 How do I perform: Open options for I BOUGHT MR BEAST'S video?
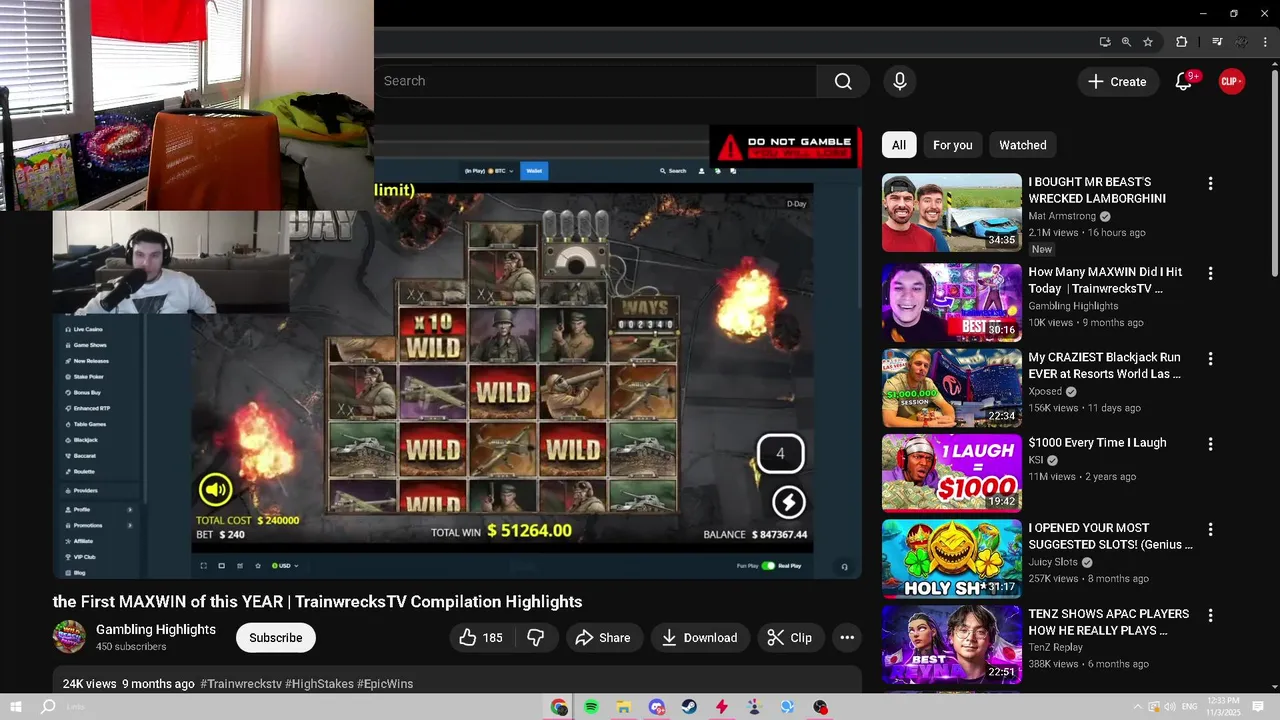point(1210,184)
